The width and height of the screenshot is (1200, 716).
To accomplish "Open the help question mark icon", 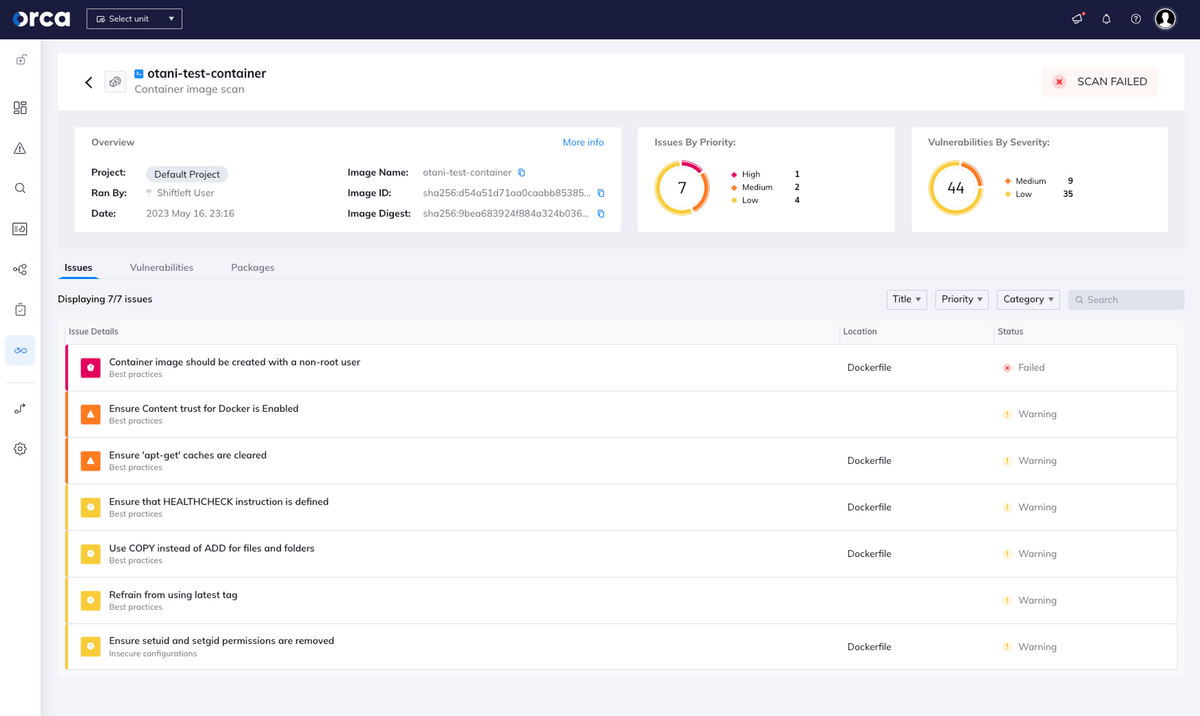I will [x=1136, y=19].
